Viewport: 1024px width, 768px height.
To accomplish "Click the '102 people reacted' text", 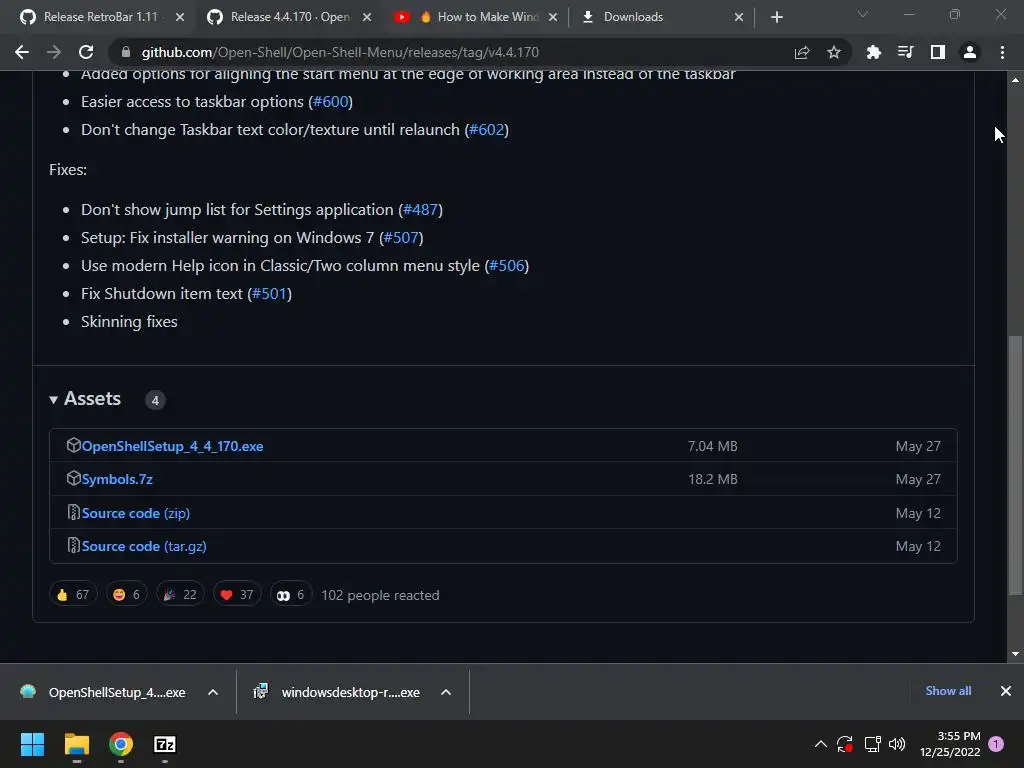I will click(380, 595).
